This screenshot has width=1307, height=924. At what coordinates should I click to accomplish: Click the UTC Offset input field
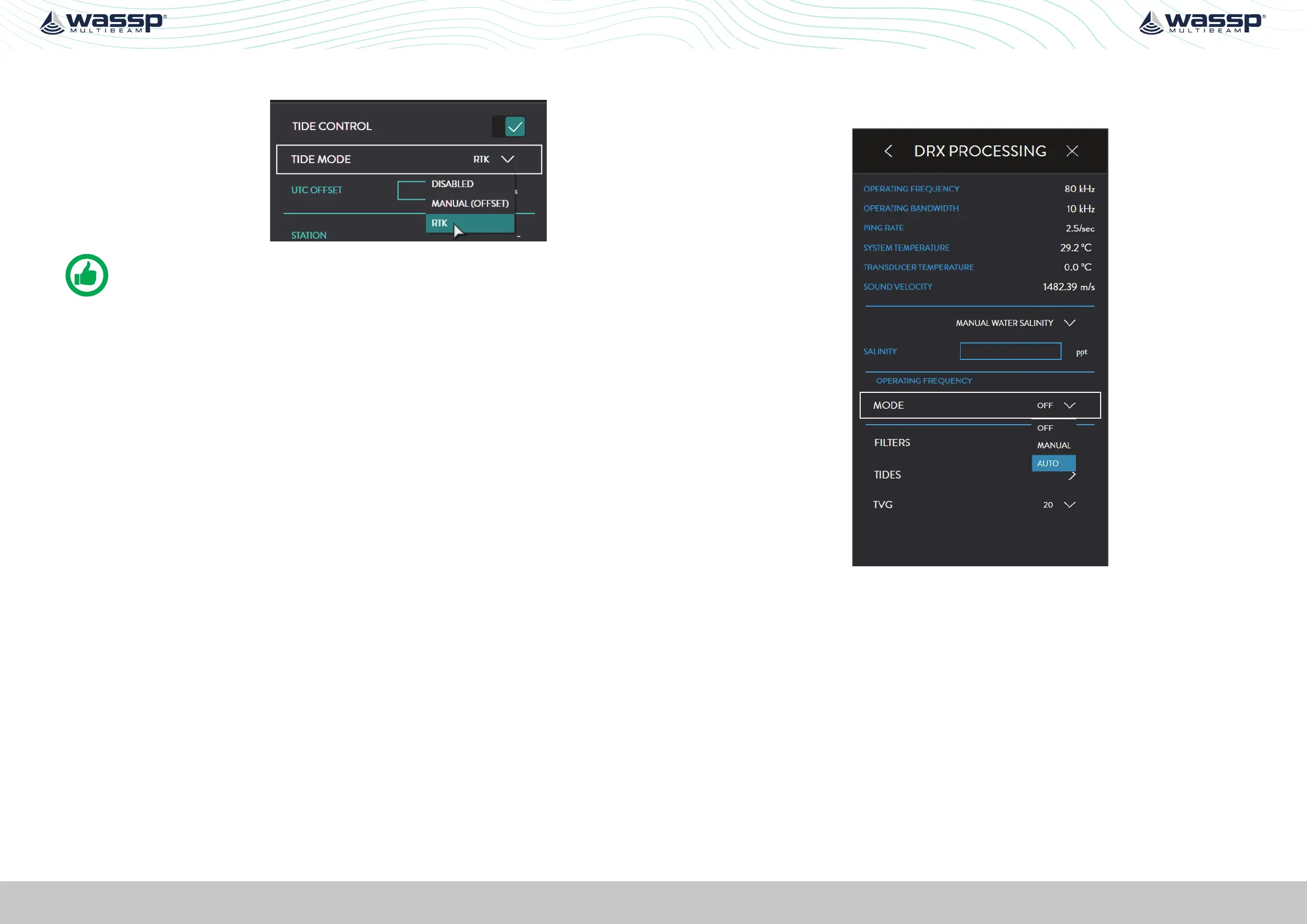[412, 190]
